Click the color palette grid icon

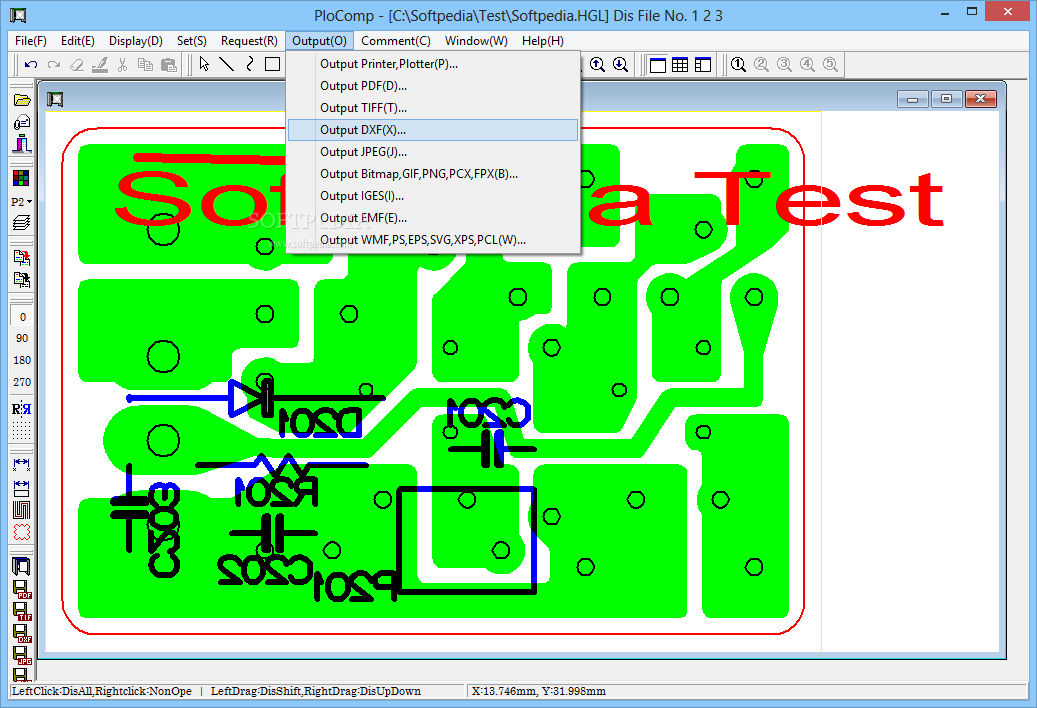[x=21, y=178]
